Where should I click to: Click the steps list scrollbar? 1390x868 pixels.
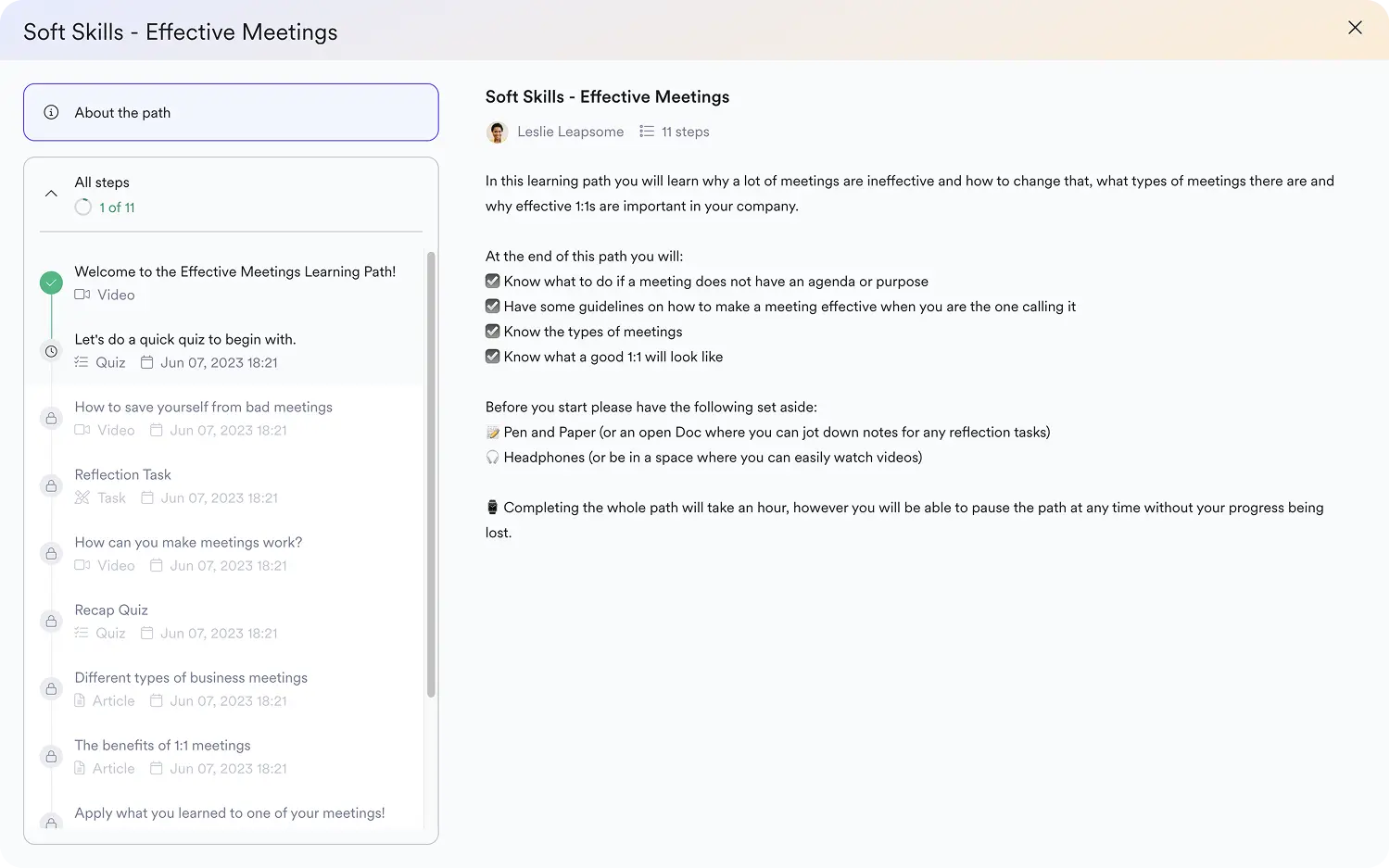click(x=430, y=463)
